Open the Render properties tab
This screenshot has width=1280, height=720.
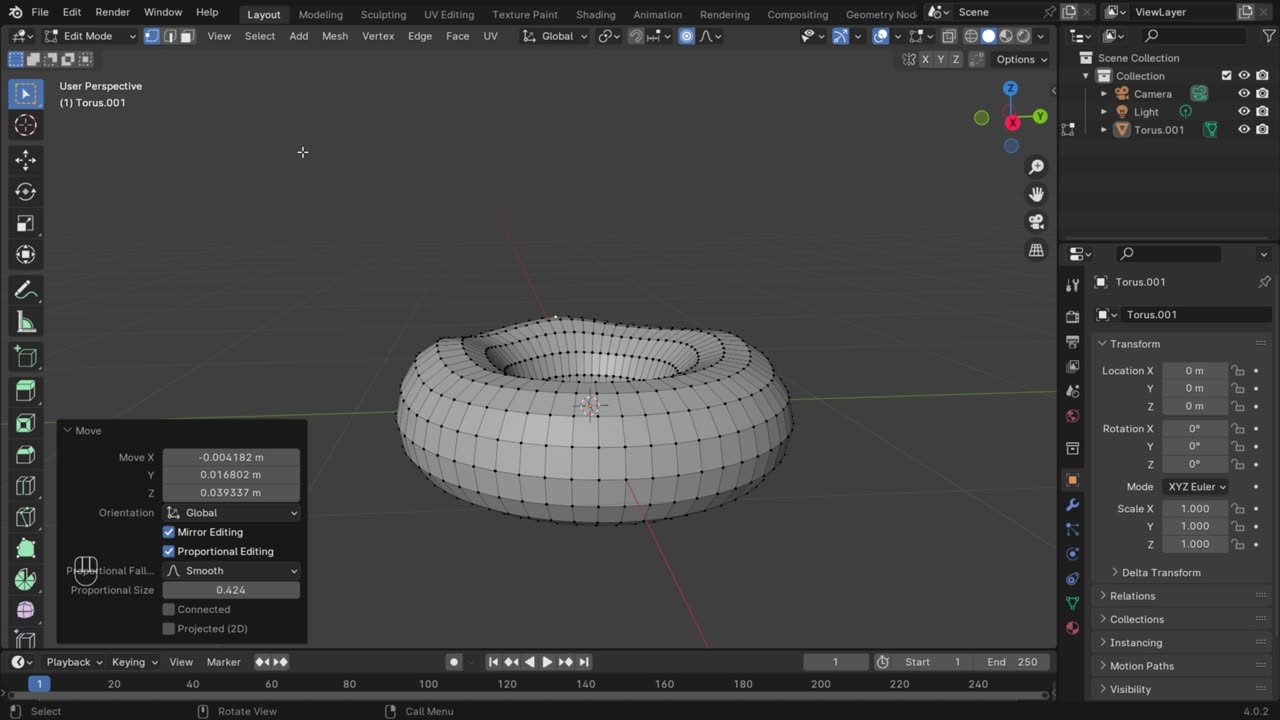pyautogui.click(x=1073, y=317)
